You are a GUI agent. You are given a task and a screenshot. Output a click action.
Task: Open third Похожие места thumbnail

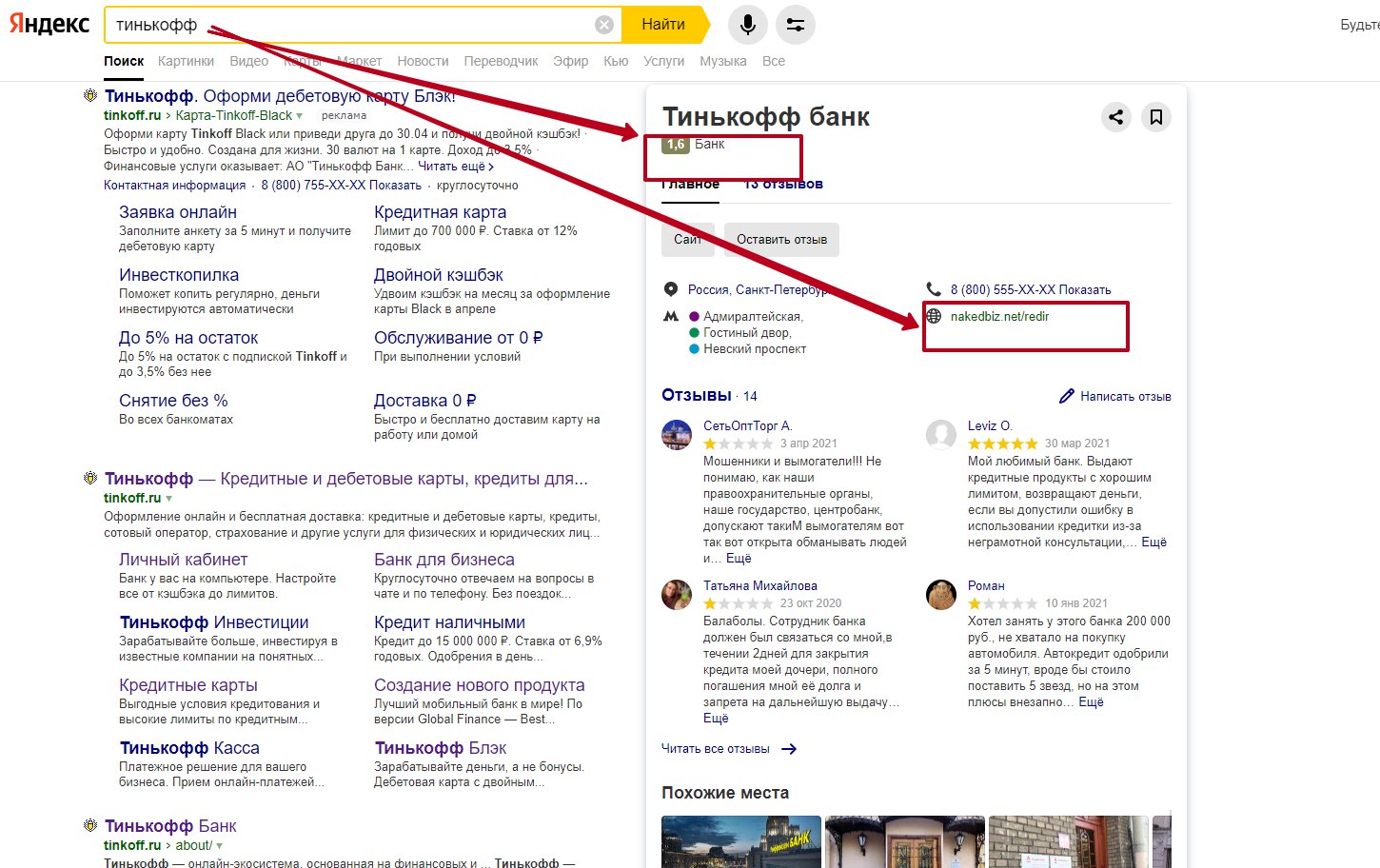pos(1069,841)
